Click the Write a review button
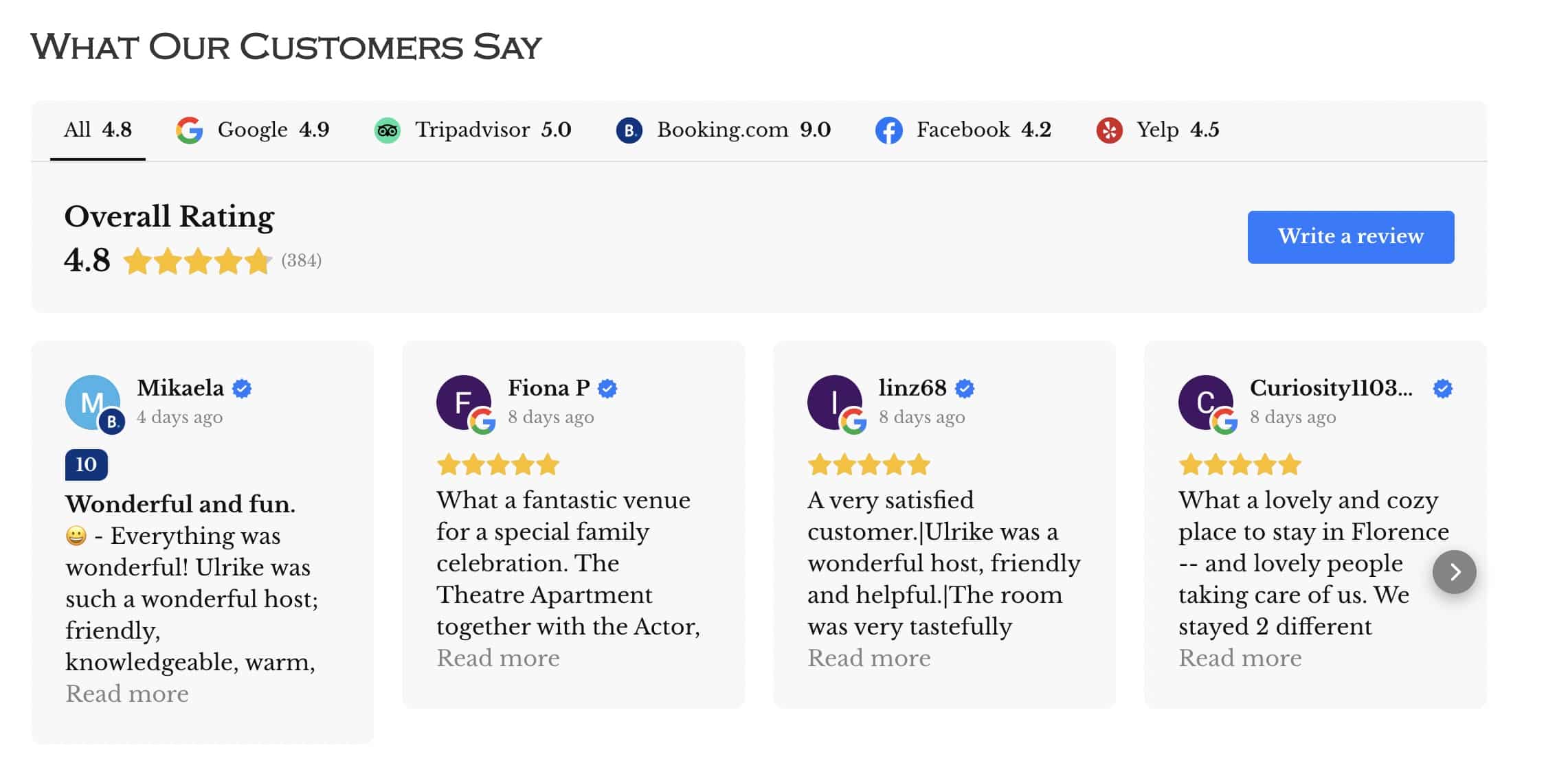1568x776 pixels. (1350, 237)
